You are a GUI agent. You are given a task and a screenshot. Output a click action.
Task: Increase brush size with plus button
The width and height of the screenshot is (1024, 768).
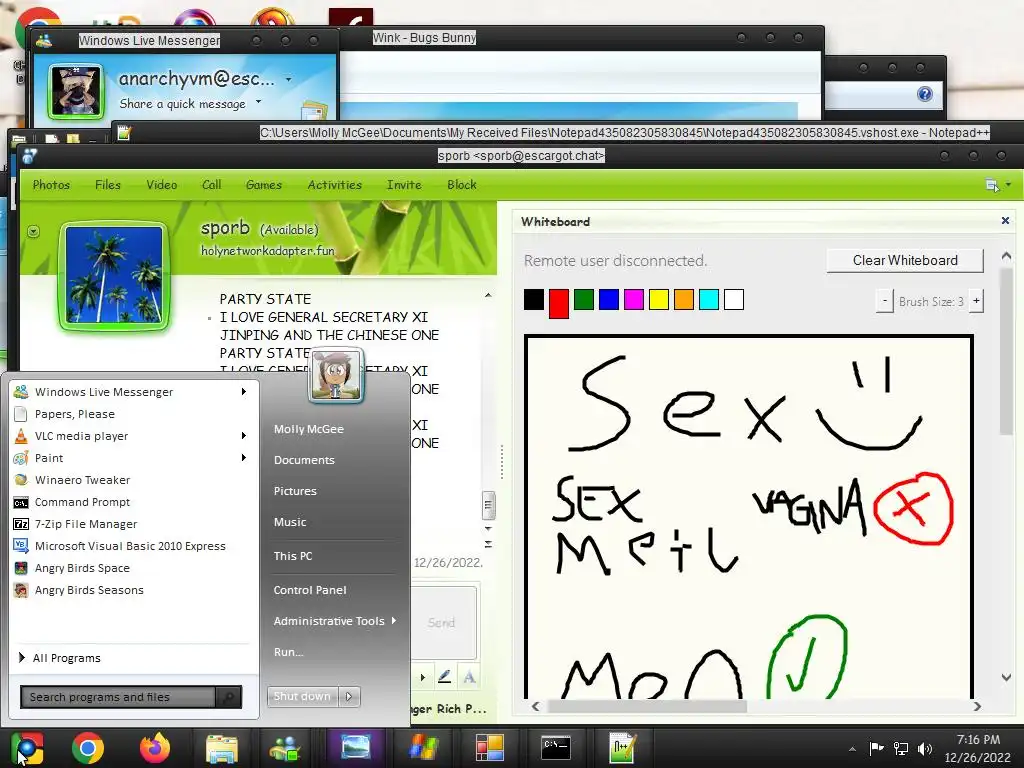tap(976, 301)
